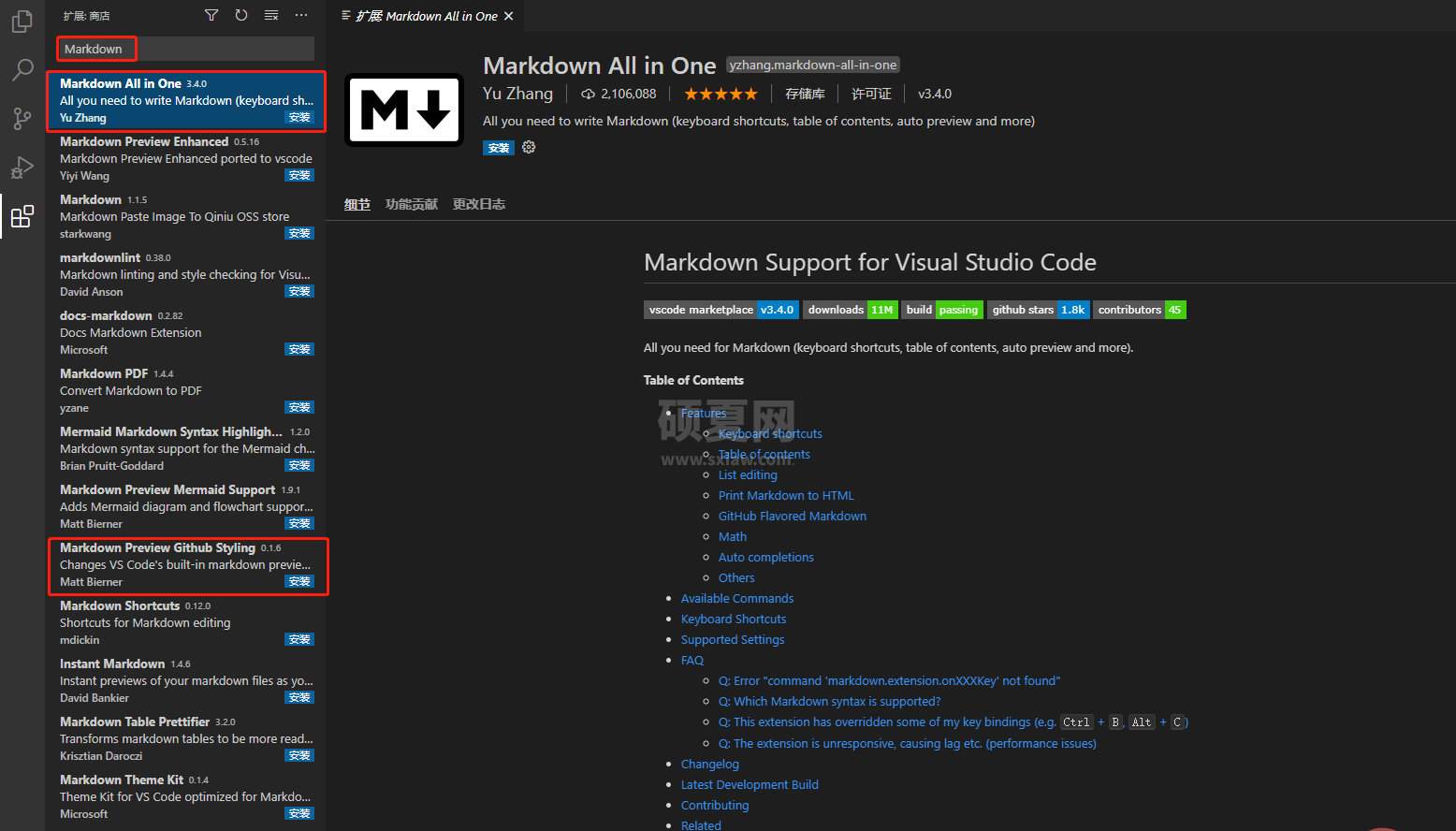The image size is (1456, 831).
Task: Install Markdown All in One from details page
Action: (499, 148)
